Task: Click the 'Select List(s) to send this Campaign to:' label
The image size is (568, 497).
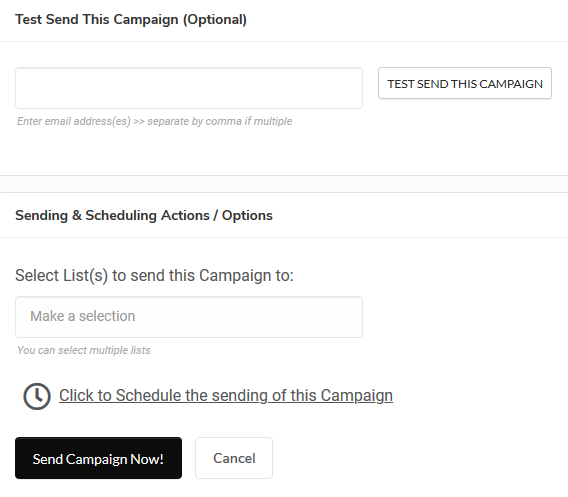Action: tap(154, 275)
